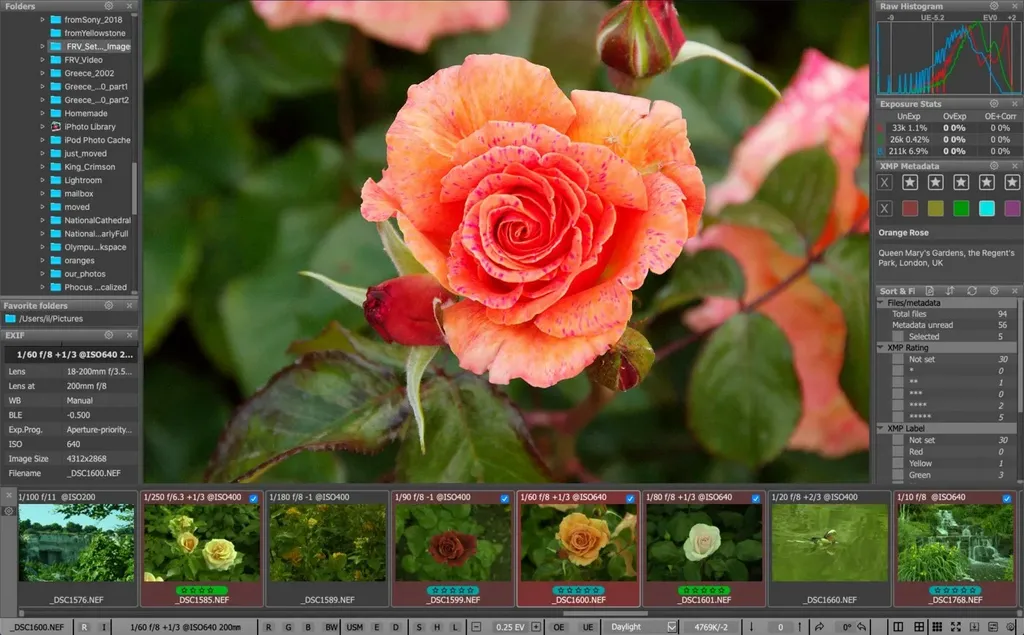Click the sort order arrows icon in Sort panel
The width and height of the screenshot is (1024, 635).
point(950,291)
